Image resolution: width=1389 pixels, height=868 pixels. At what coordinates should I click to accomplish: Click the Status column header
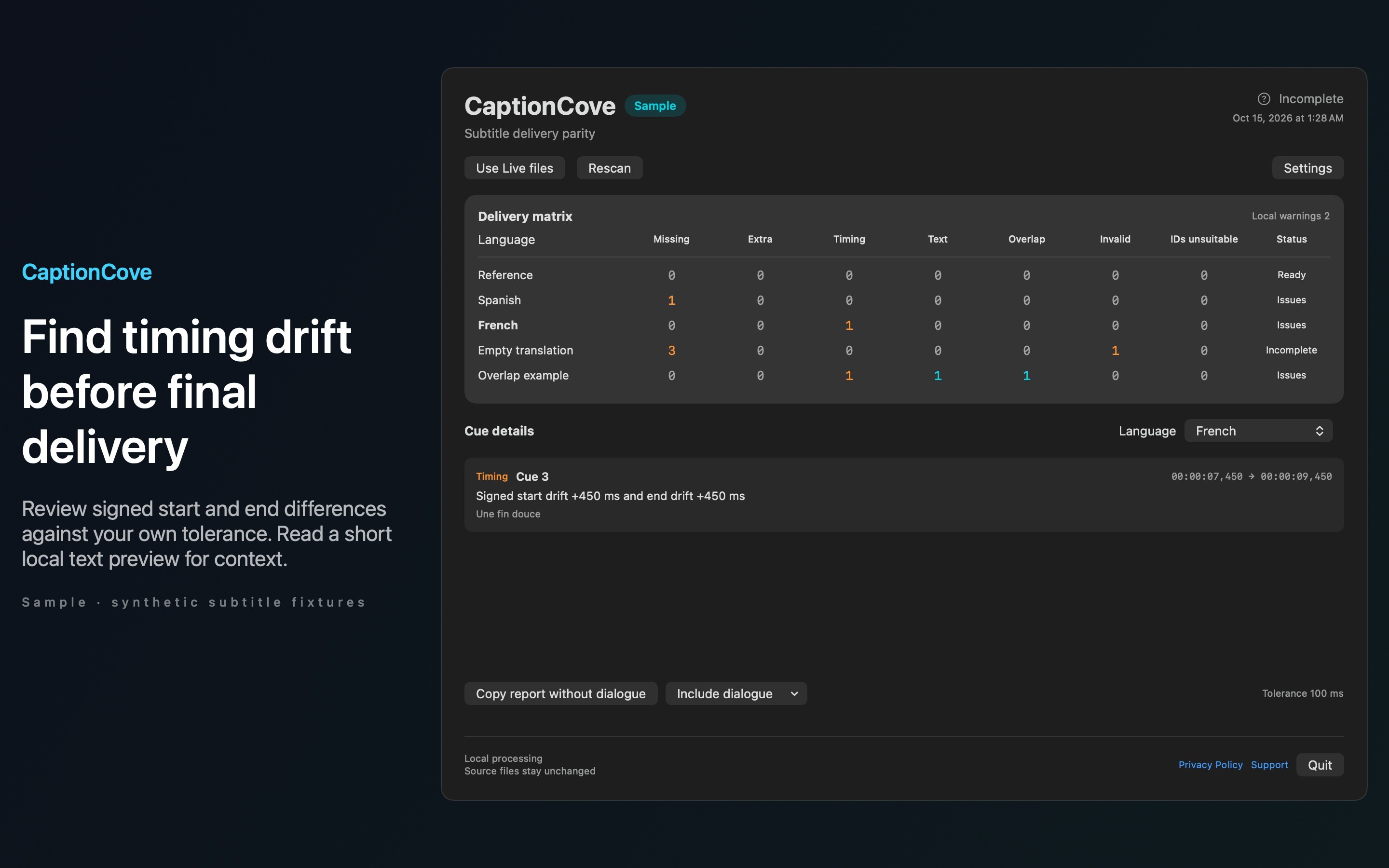tap(1291, 239)
